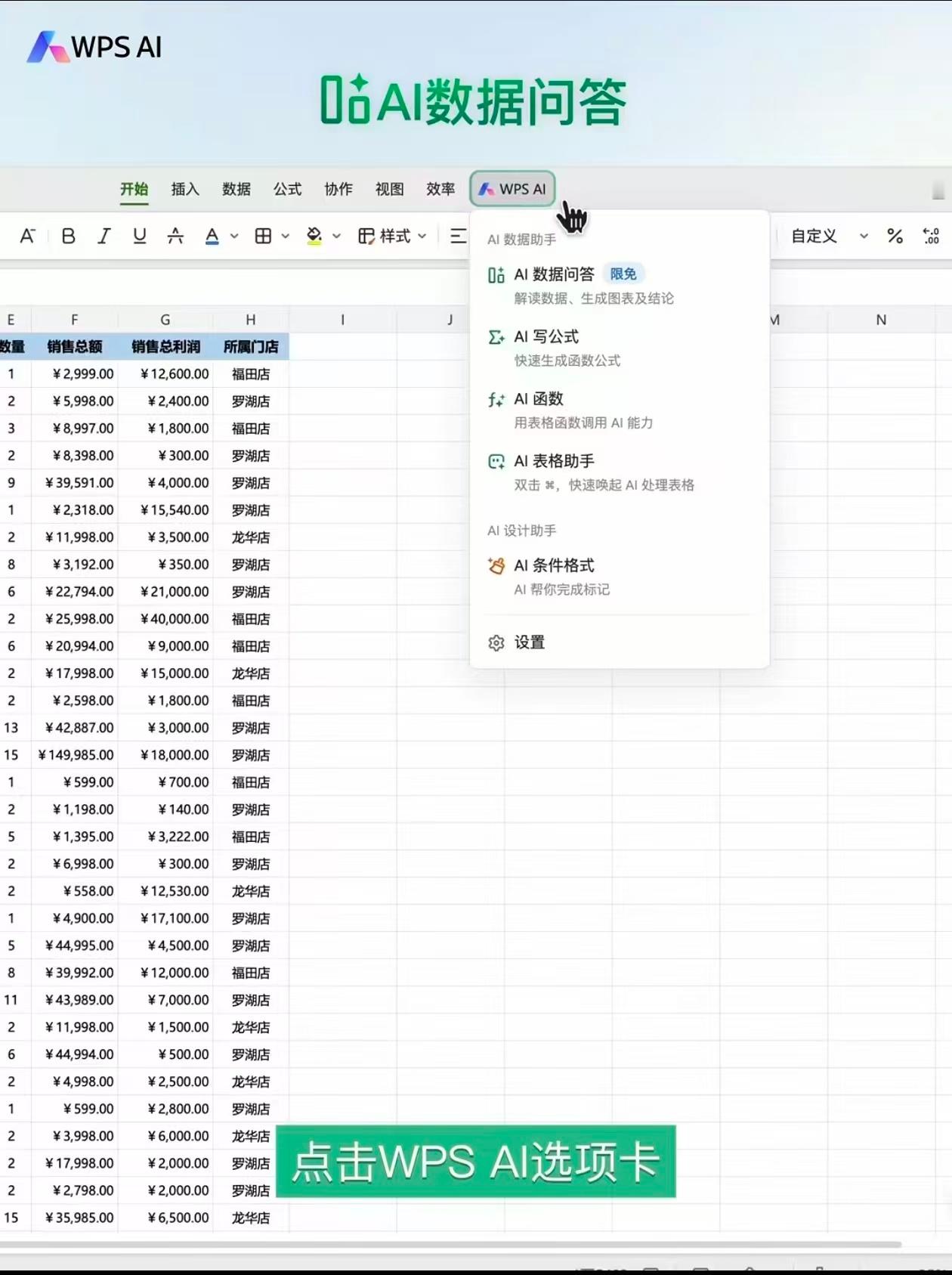Image resolution: width=952 pixels, height=1275 pixels.
Task: Select cell with ¥3,222.00
Action: 165,837
